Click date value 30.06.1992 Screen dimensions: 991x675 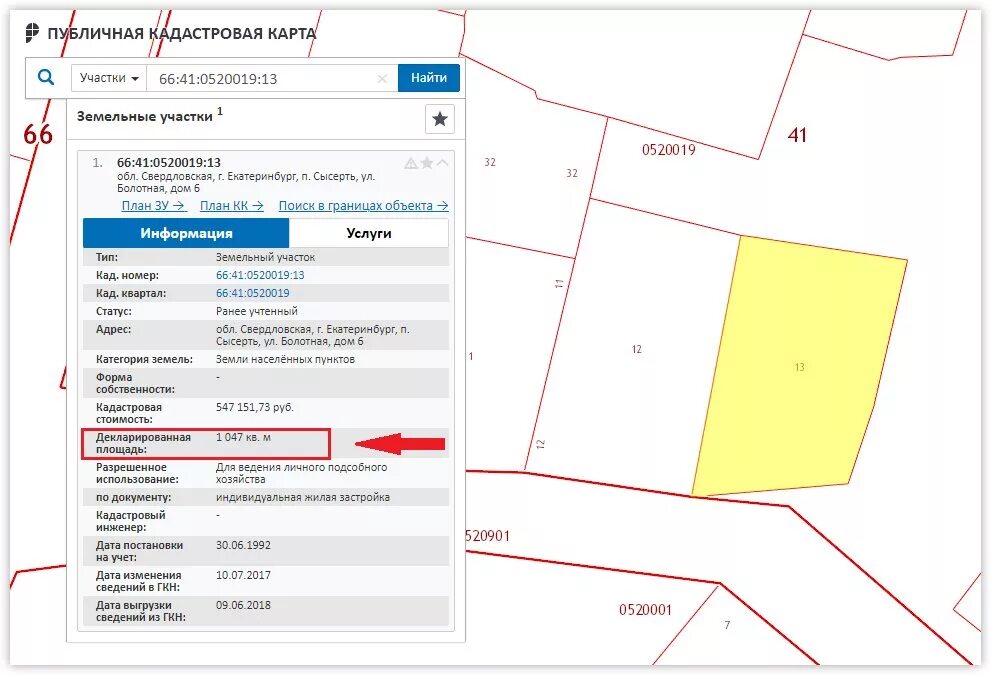pos(243,545)
